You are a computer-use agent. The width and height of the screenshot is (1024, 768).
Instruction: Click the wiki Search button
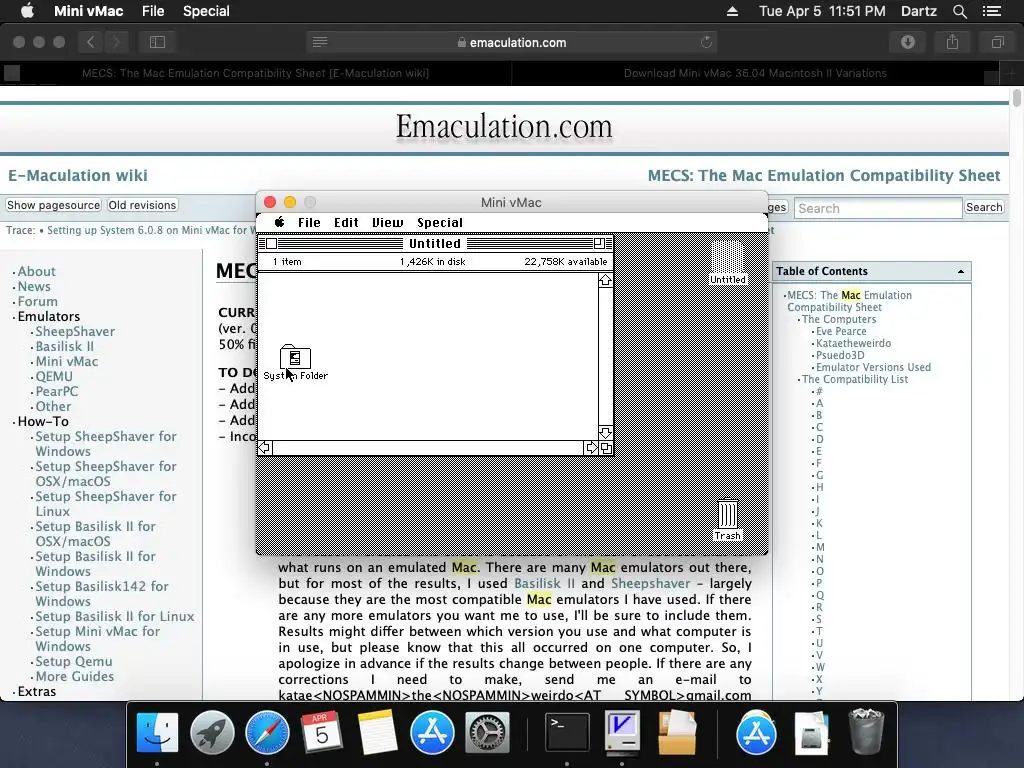pyautogui.click(x=984, y=207)
